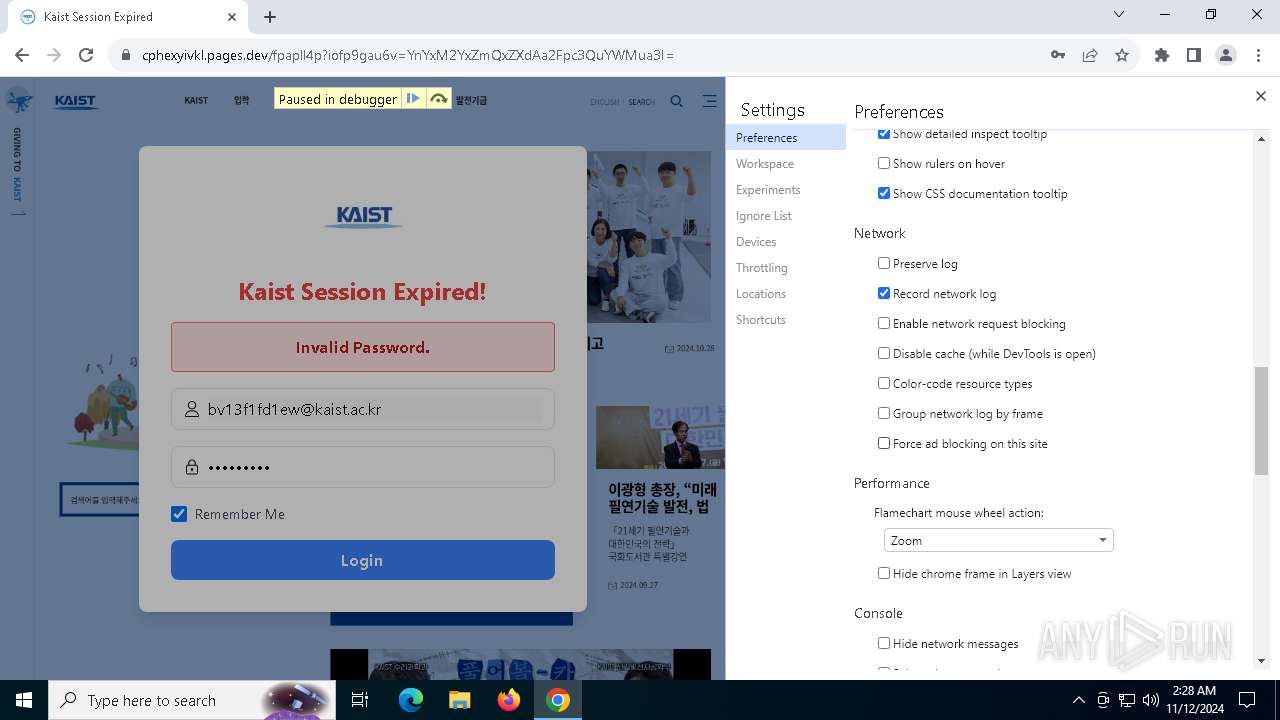Enable Preserve log
The width and height of the screenshot is (1280, 720).
pos(884,263)
